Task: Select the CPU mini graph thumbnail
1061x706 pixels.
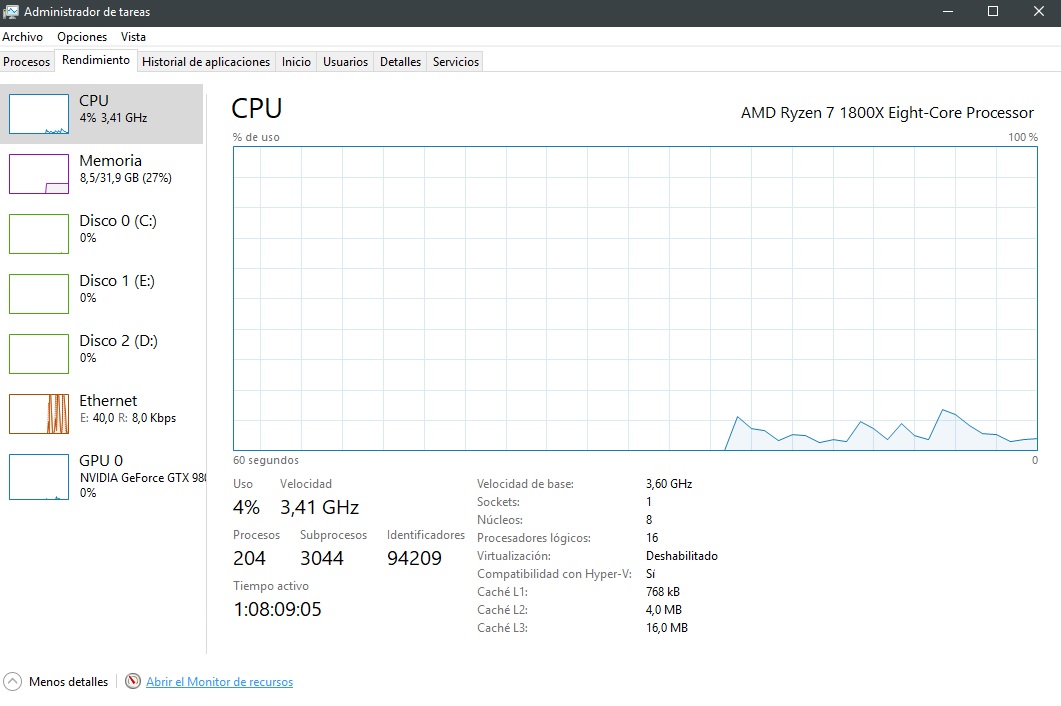Action: point(39,114)
